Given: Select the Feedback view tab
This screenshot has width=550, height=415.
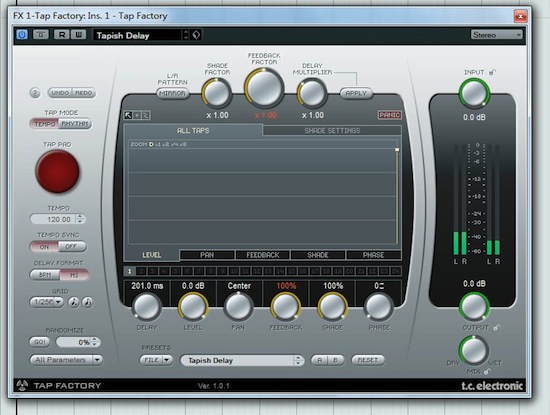Looking at the screenshot, I should (x=263, y=255).
